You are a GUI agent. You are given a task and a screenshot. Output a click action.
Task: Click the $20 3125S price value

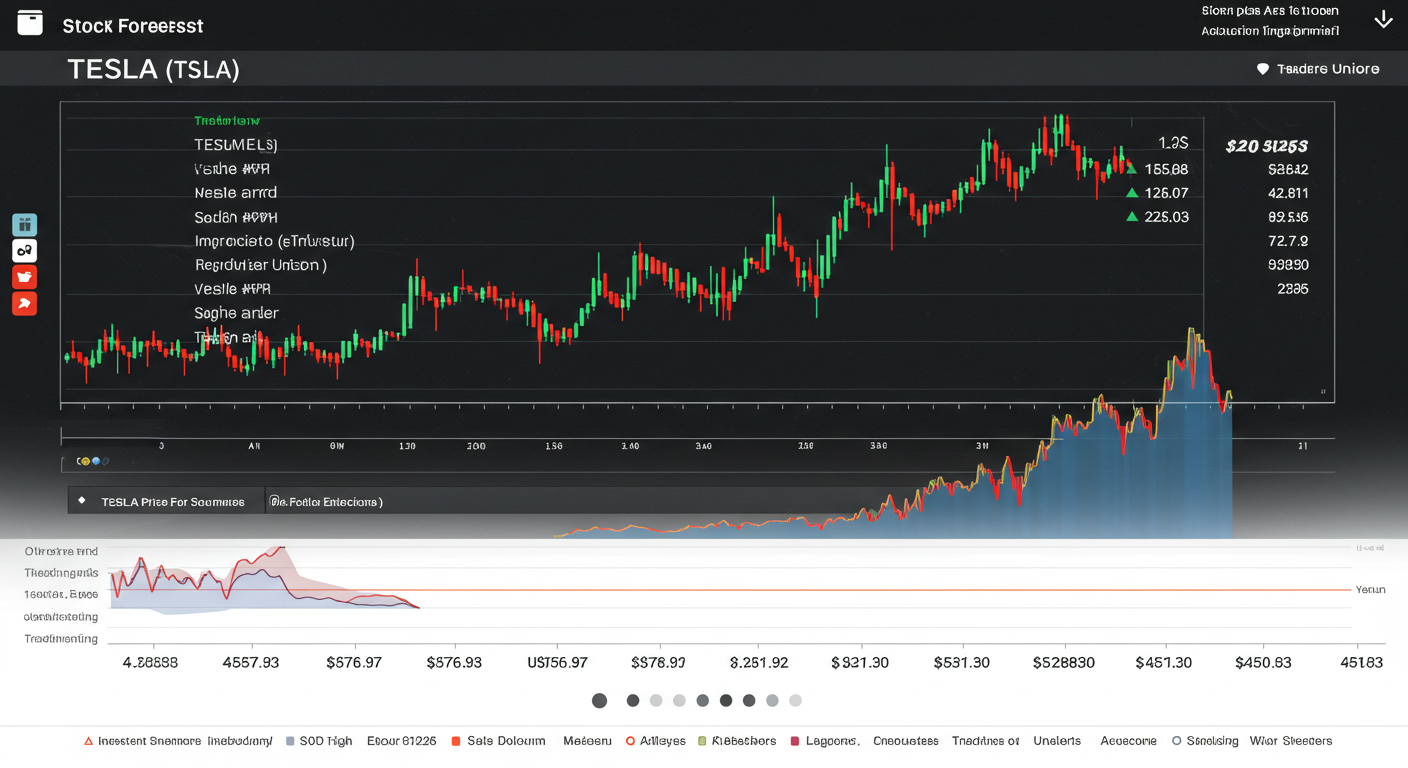click(x=1266, y=146)
